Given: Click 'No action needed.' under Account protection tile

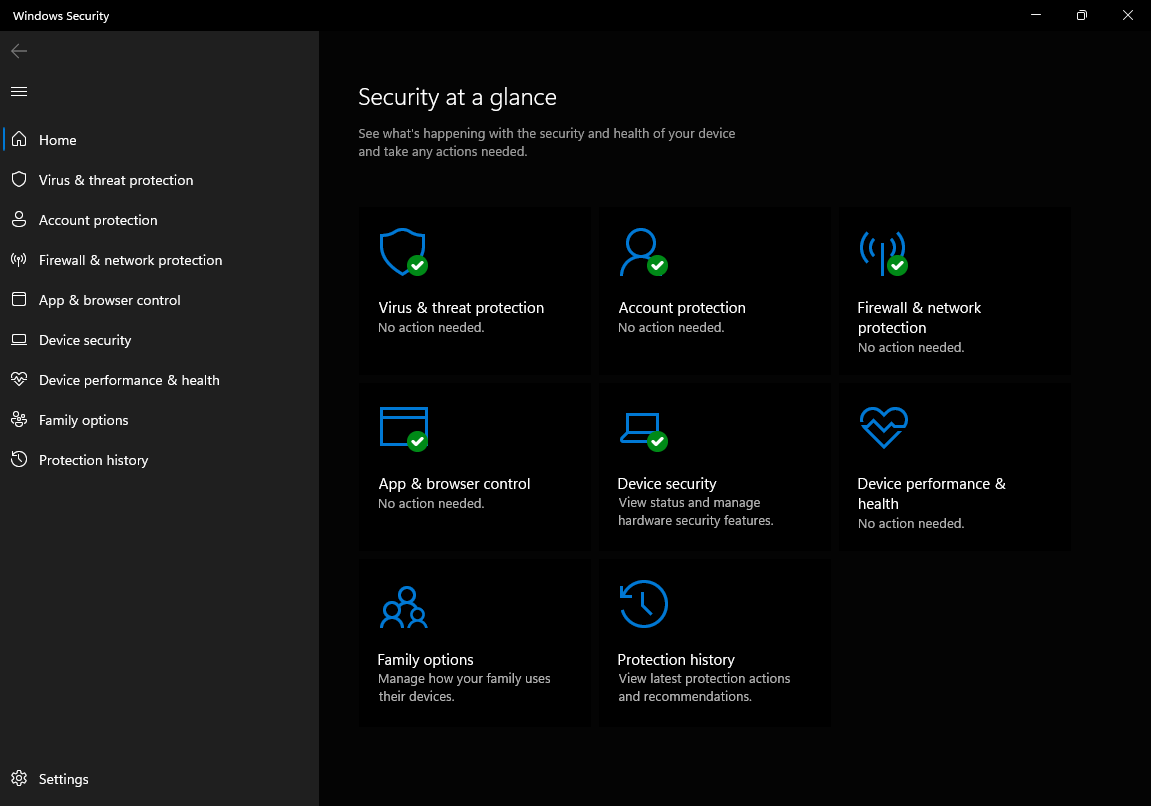Looking at the screenshot, I should pos(671,327).
